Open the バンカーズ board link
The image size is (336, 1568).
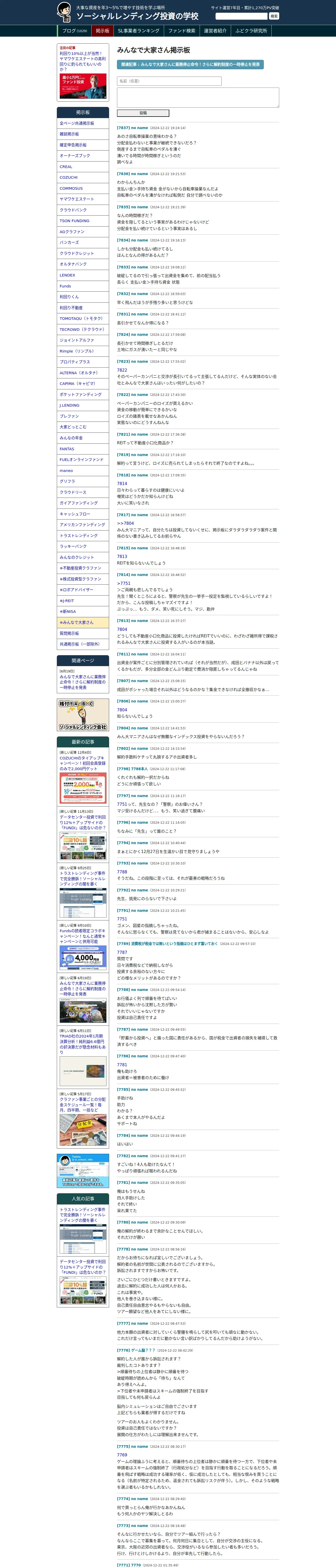(83, 242)
